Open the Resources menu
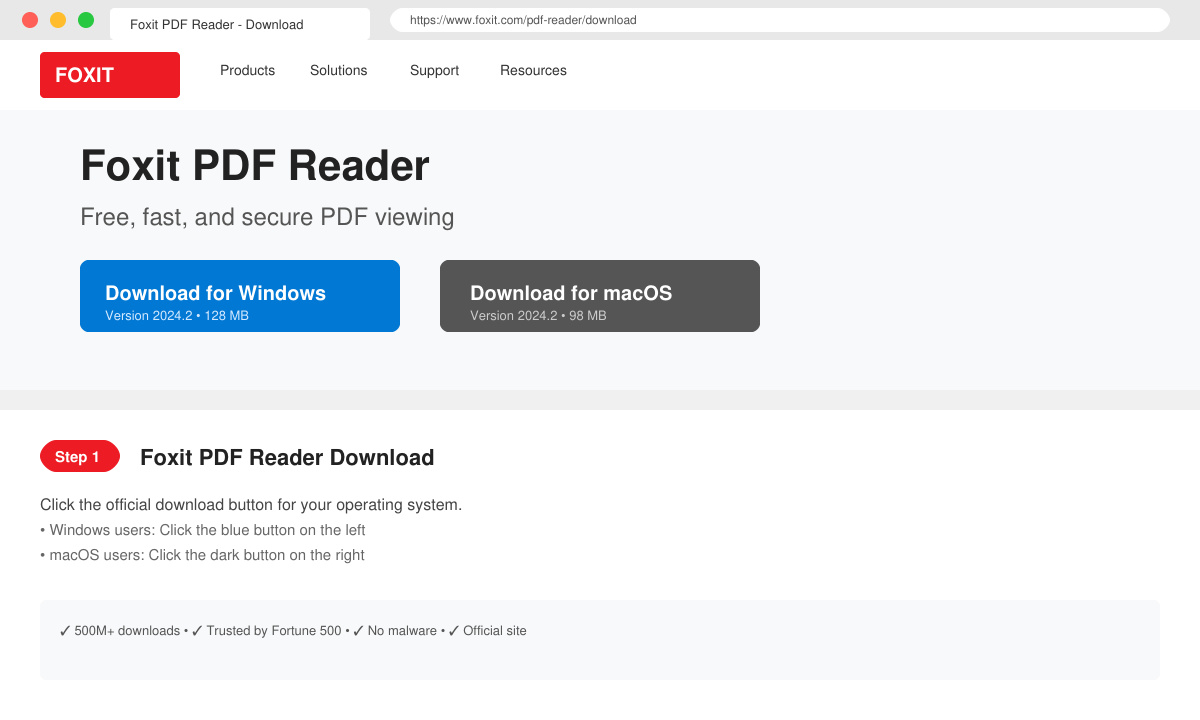 [x=533, y=71]
